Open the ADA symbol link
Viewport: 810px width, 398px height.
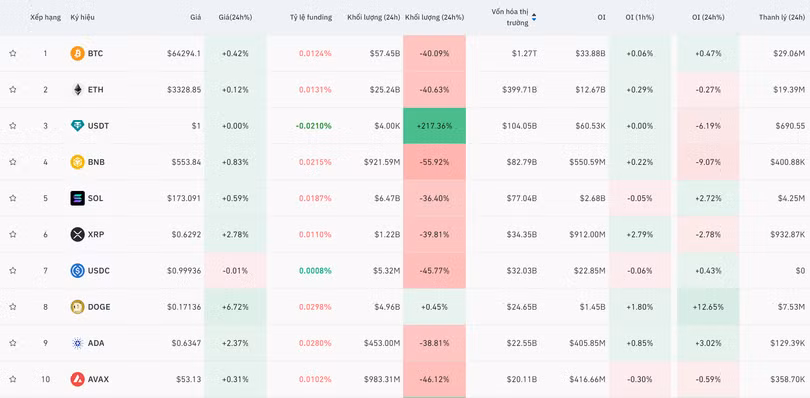[x=96, y=343]
